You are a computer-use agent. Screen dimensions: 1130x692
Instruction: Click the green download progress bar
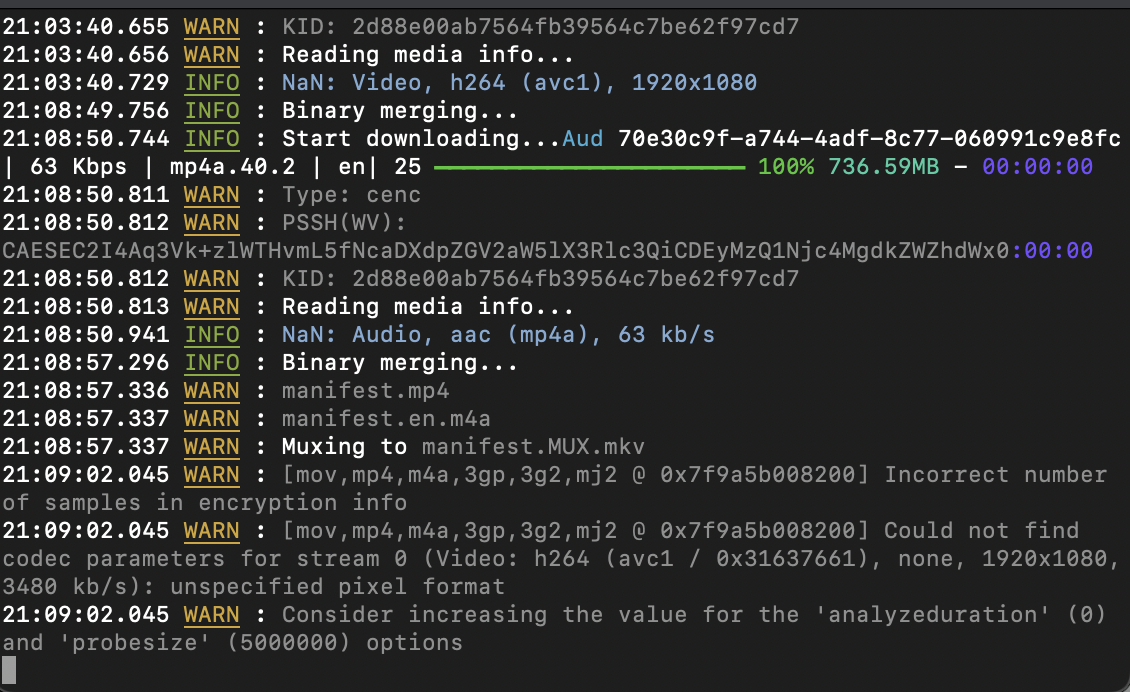point(590,167)
